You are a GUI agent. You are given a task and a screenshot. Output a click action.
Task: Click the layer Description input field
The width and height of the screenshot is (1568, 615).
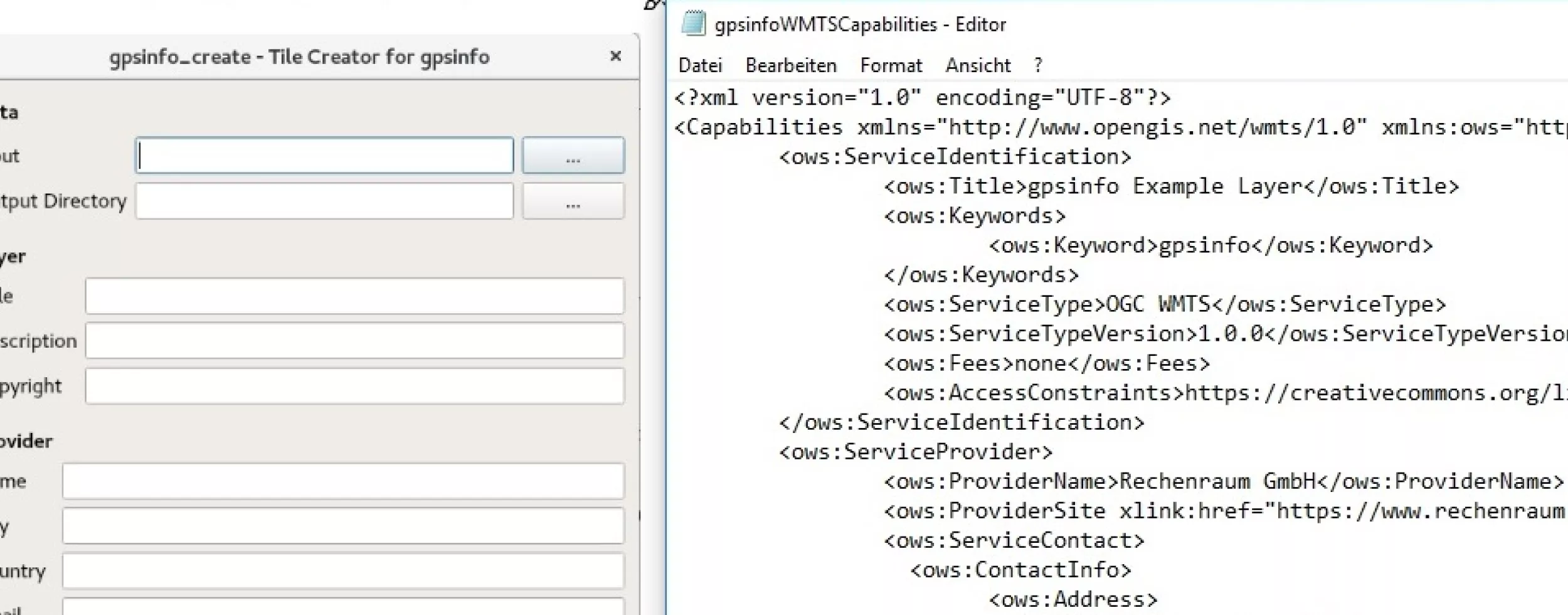pos(354,341)
